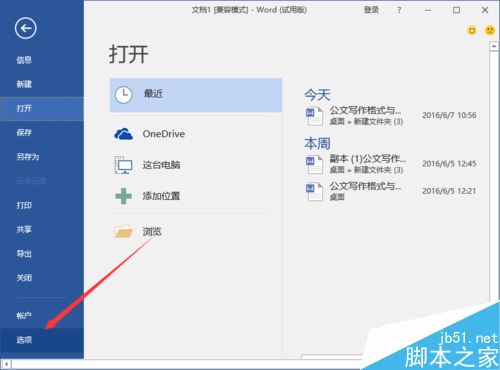
Task: Click the 登录 sign-in link
Action: pyautogui.click(x=371, y=10)
